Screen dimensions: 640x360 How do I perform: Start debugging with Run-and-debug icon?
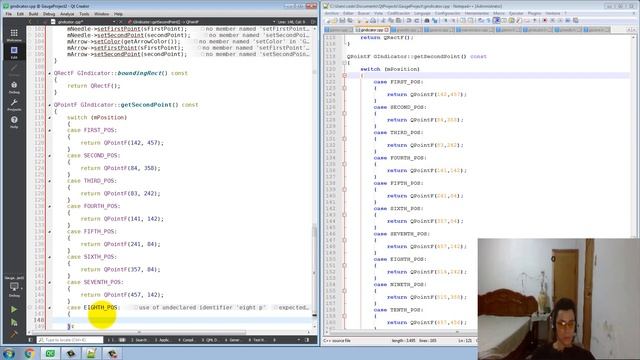(14, 322)
